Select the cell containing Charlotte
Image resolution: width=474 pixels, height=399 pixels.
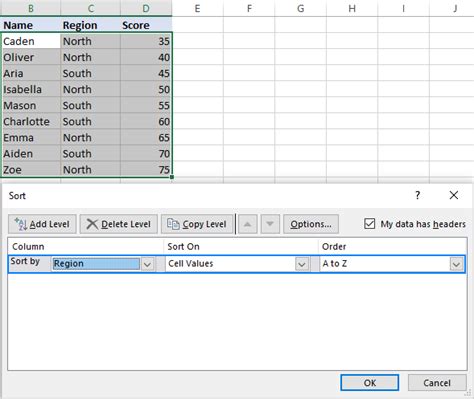coord(31,121)
